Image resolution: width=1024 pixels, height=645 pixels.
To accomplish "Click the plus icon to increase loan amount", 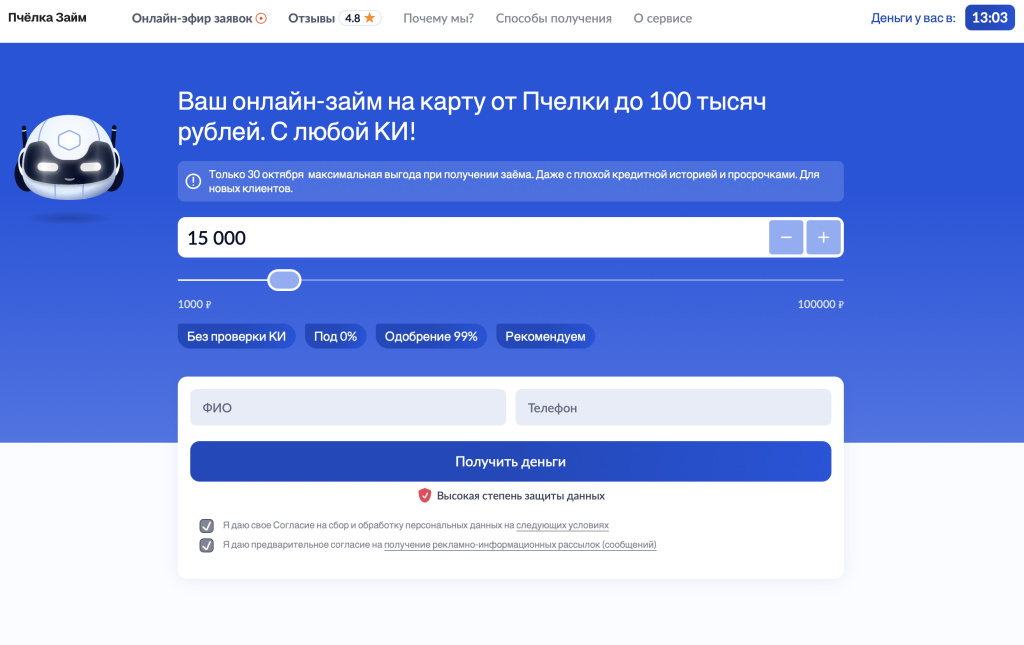I will [x=823, y=237].
